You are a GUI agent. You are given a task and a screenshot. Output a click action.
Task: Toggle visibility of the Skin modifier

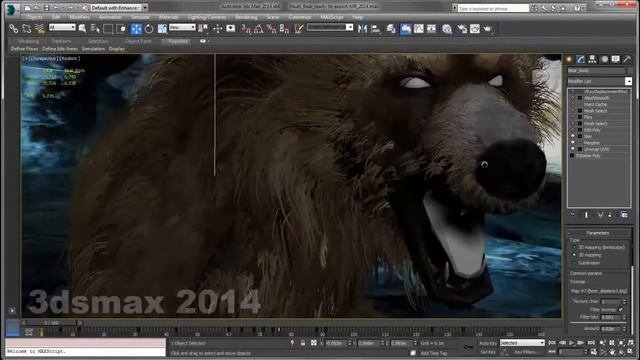point(573,136)
